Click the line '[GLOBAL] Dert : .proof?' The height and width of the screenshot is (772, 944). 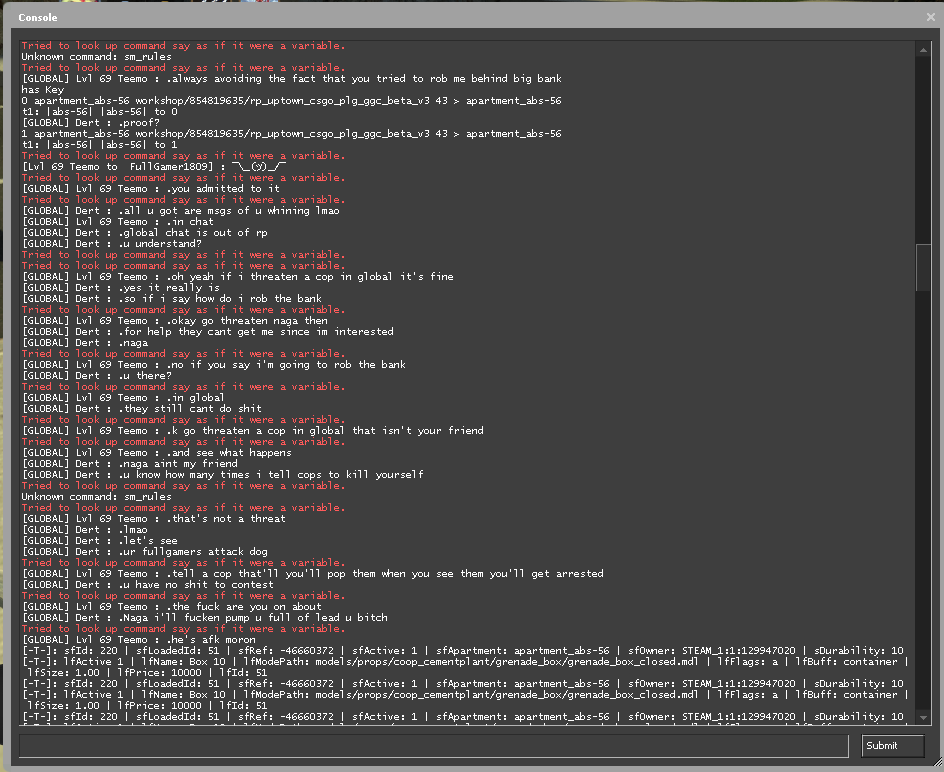tap(91, 122)
